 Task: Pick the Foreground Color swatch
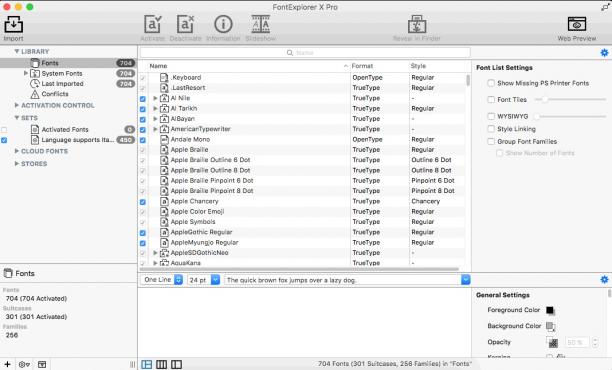click(x=550, y=310)
